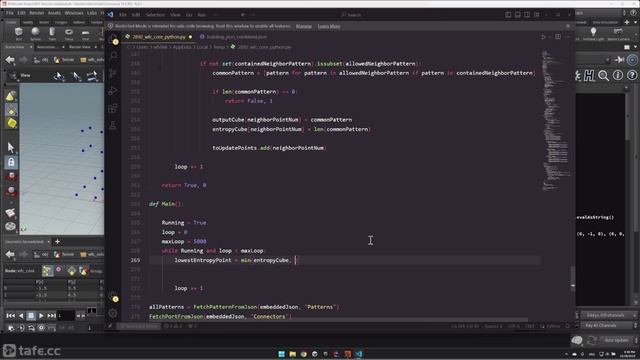Open VS Code overflow menu ellipsis
The width and height of the screenshot is (640, 360).
(x=216, y=15)
